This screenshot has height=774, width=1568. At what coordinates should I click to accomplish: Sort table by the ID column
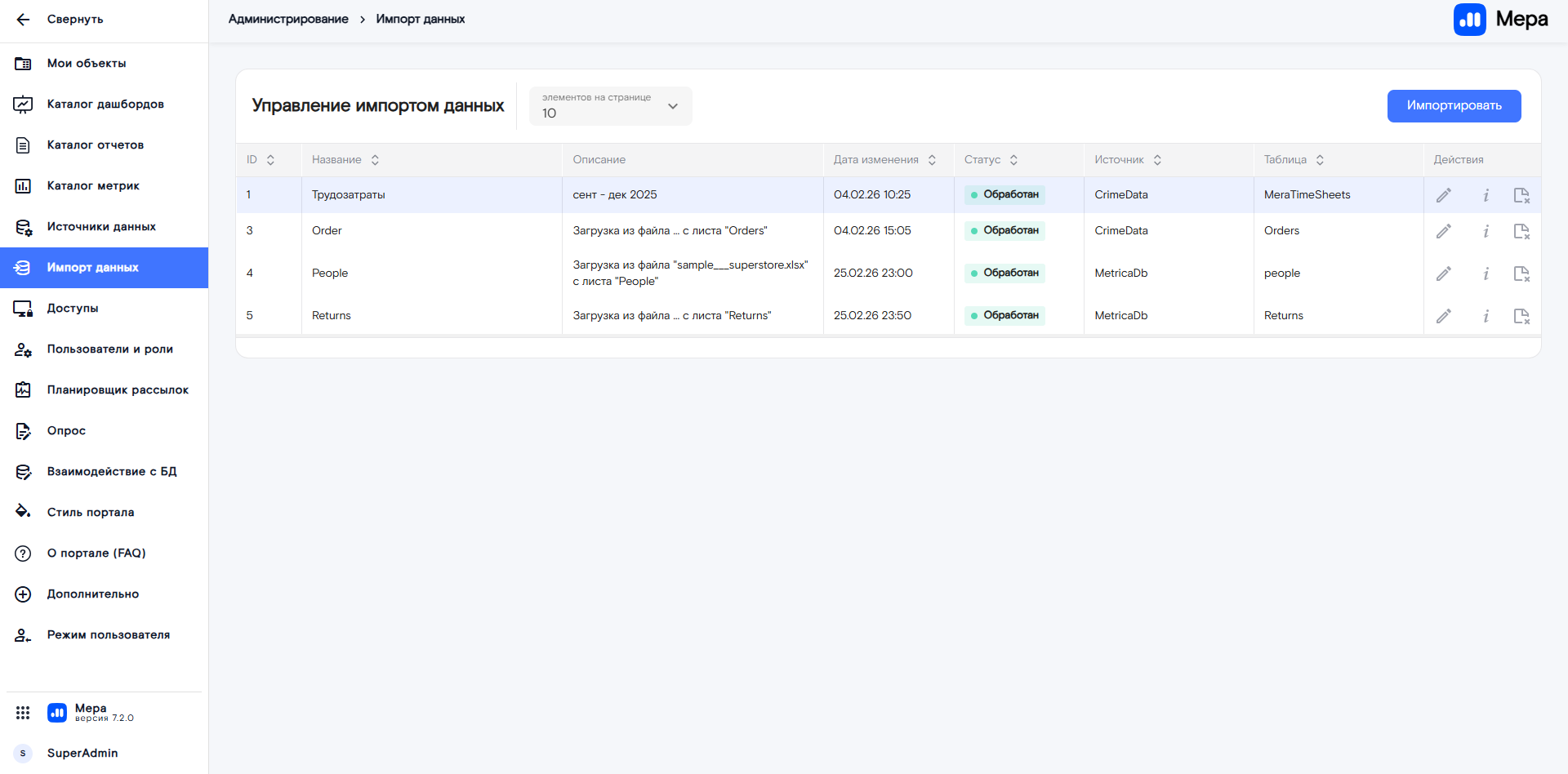270,160
